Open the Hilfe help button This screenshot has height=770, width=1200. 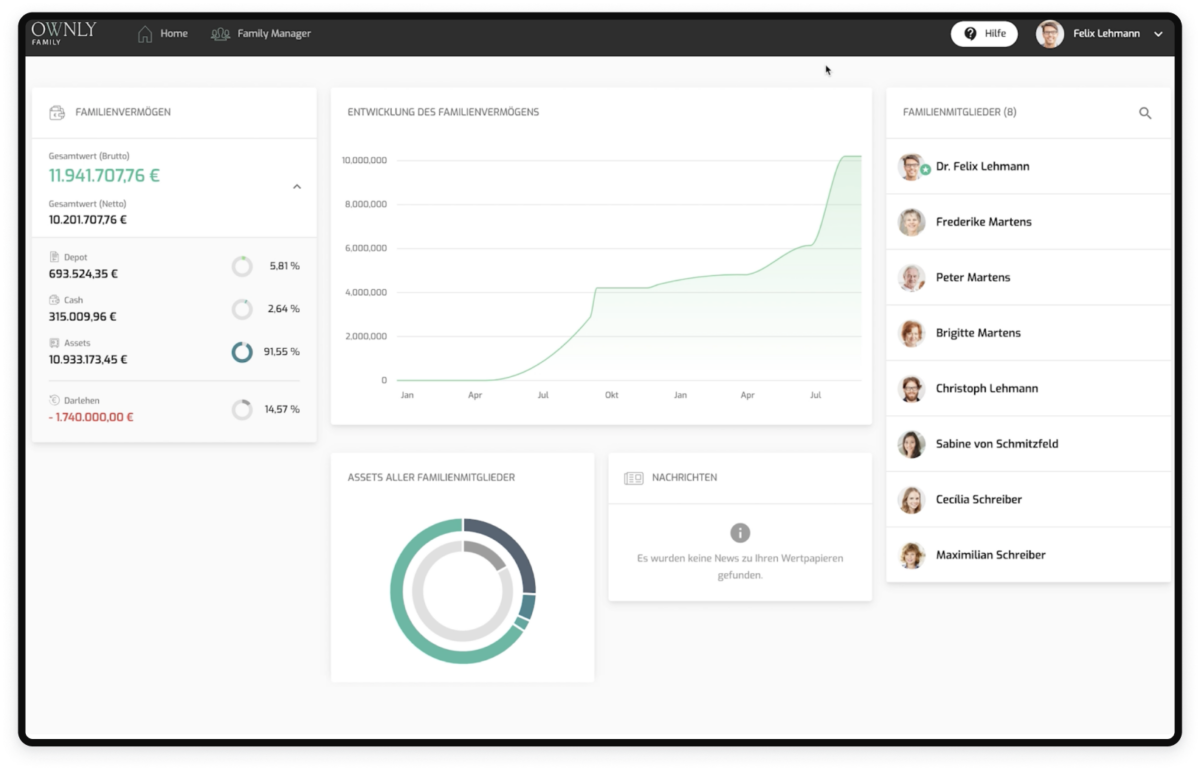tap(984, 34)
